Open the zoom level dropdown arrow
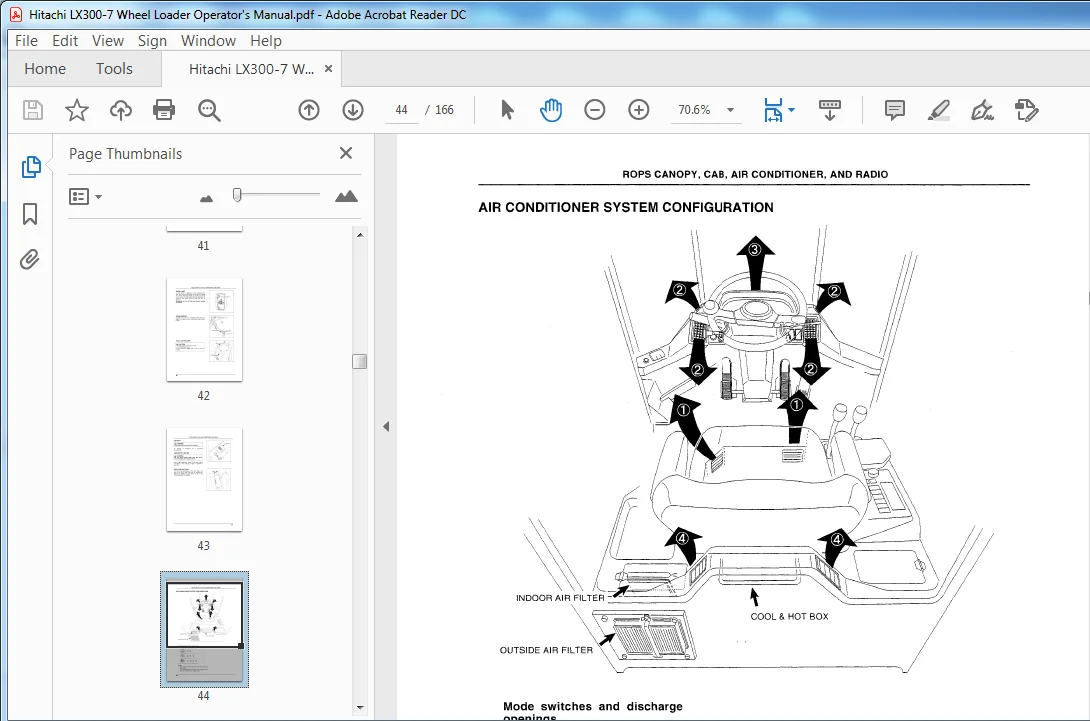 click(x=730, y=110)
